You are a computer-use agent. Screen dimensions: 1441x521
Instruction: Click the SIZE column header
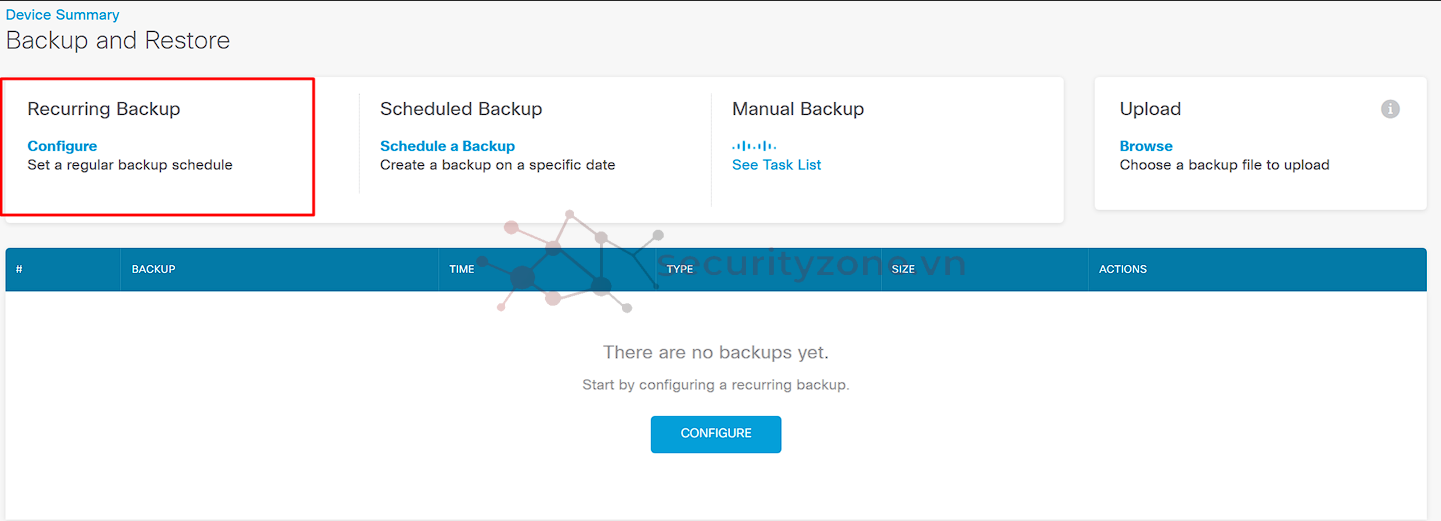click(x=903, y=269)
